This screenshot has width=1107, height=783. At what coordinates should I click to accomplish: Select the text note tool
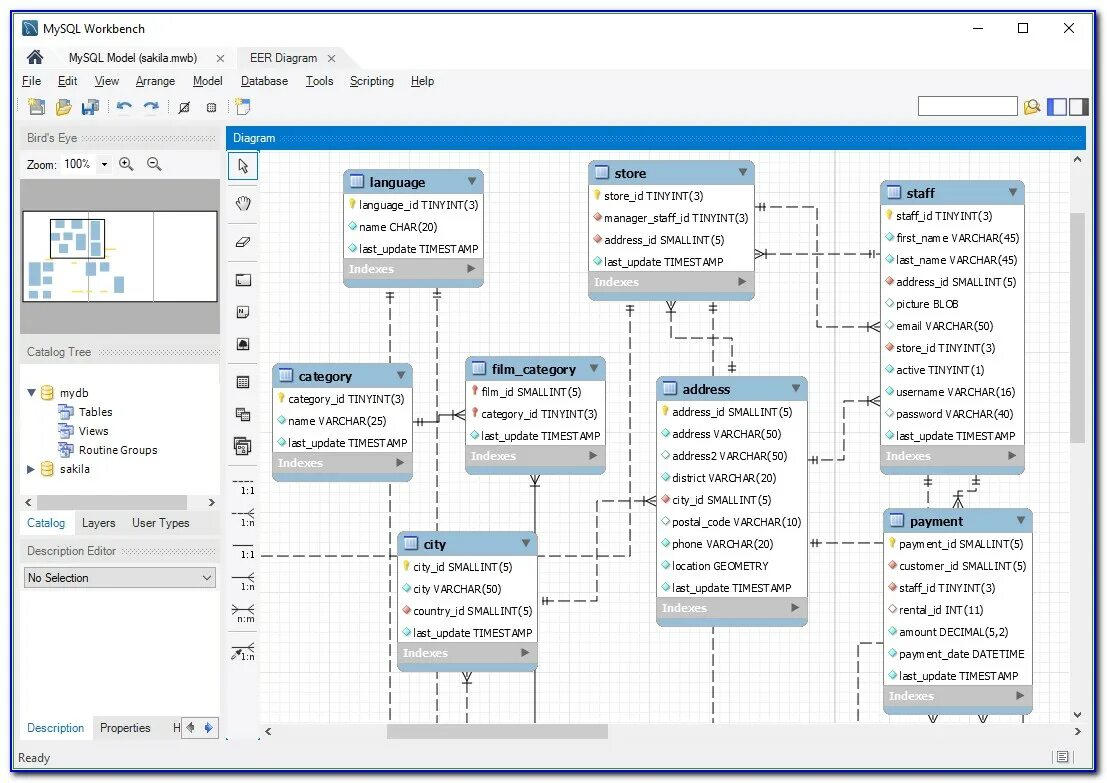point(243,312)
